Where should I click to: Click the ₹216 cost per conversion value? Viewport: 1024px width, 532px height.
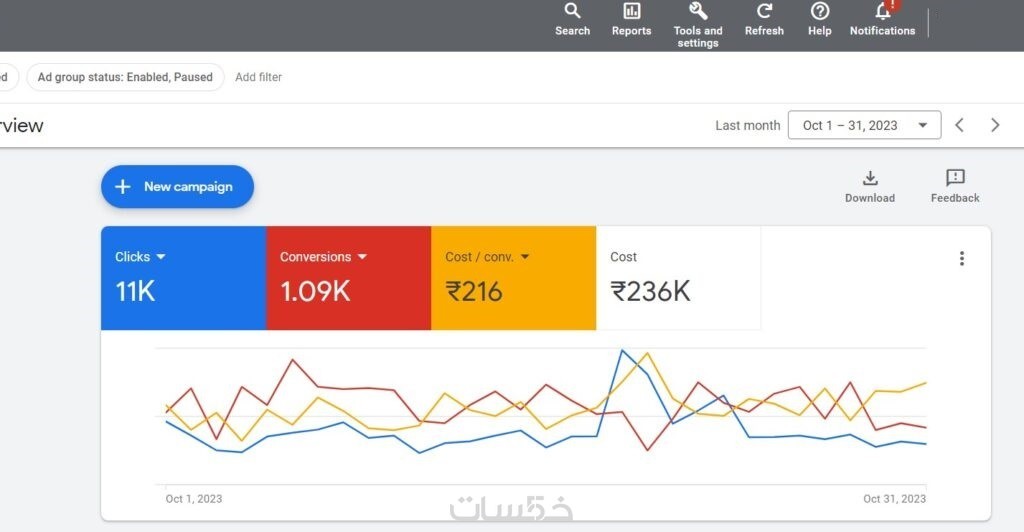tap(473, 291)
